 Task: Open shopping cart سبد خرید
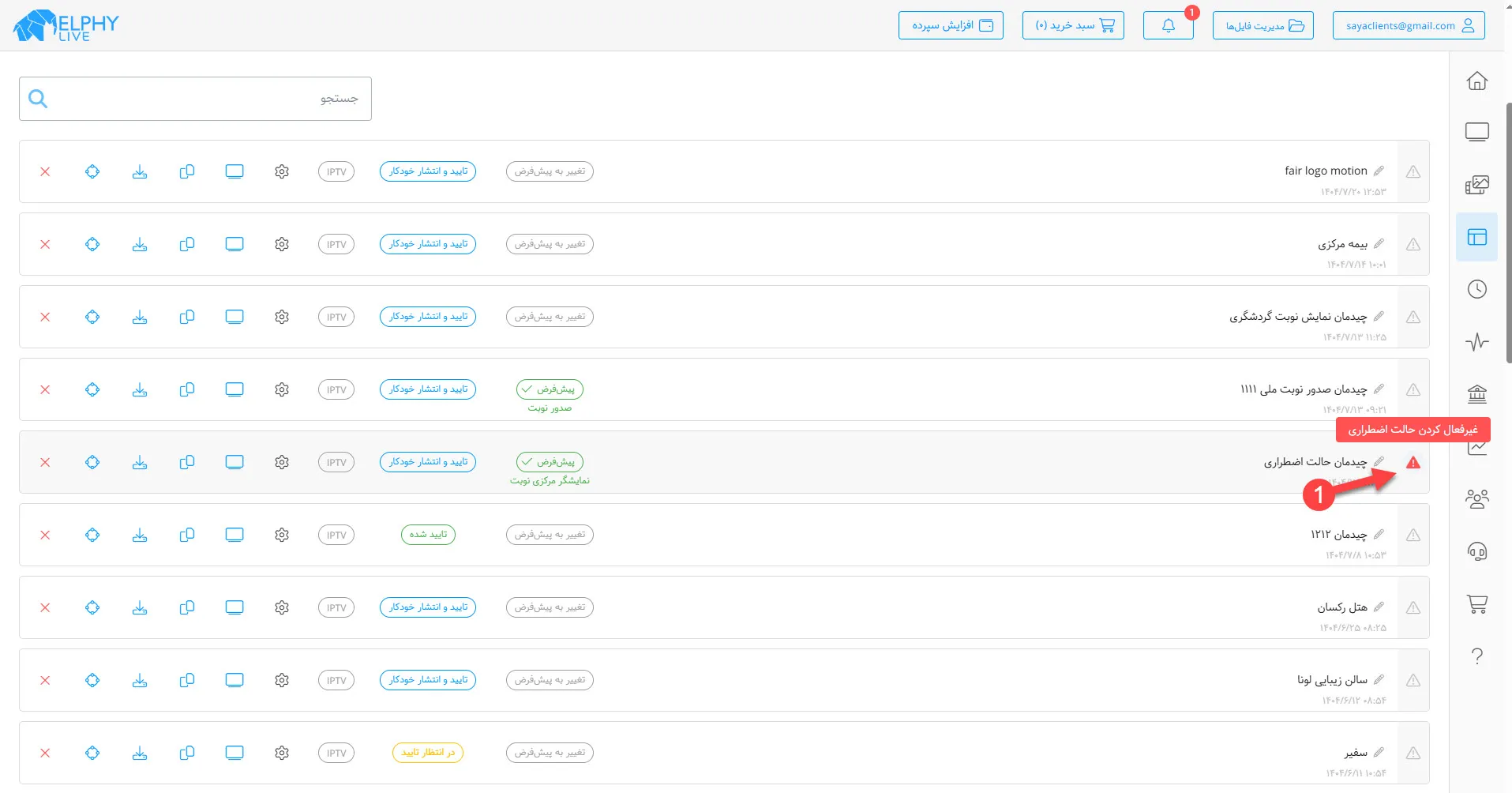pyautogui.click(x=1072, y=25)
